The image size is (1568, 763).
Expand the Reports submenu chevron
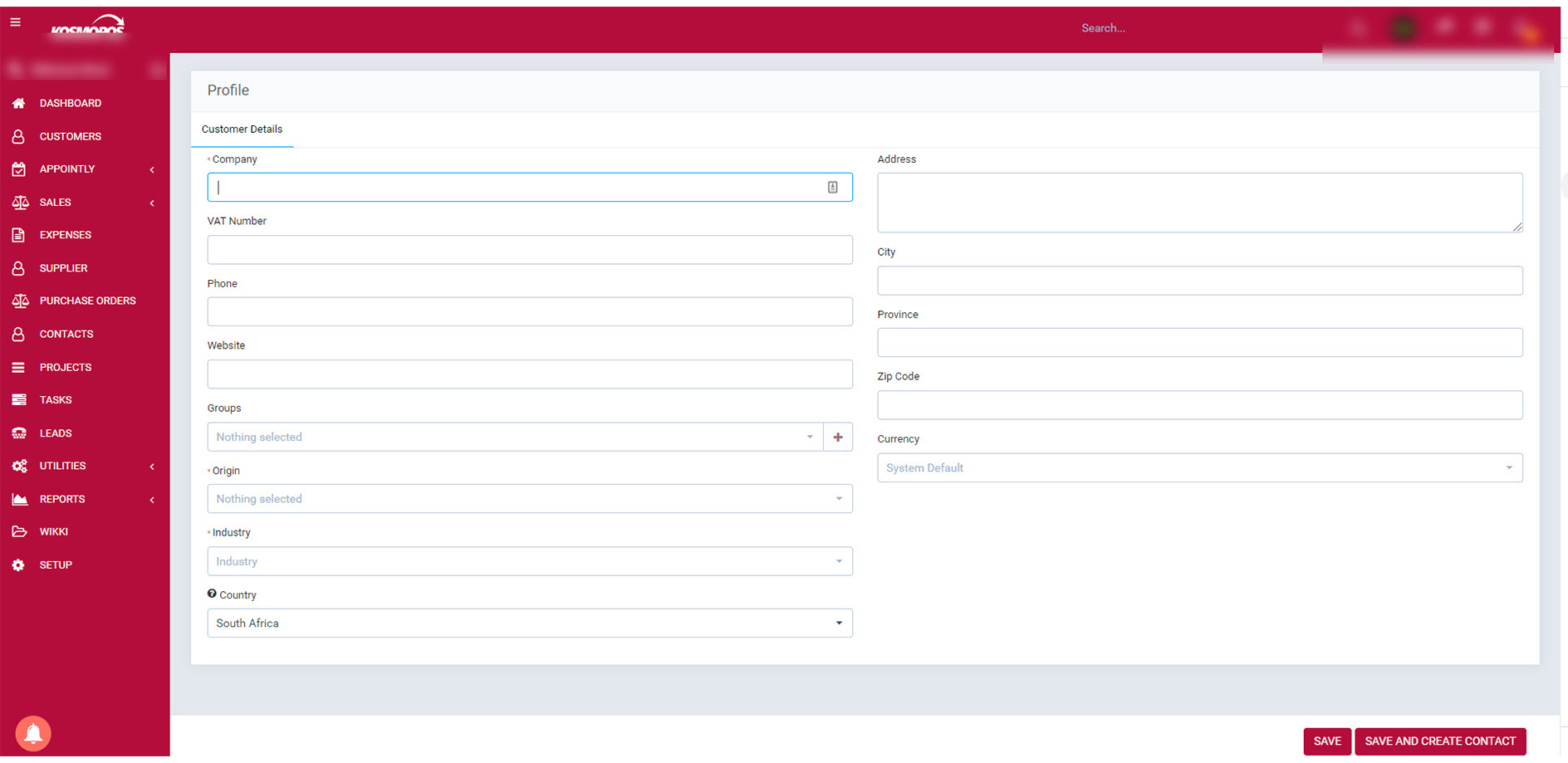pyautogui.click(x=152, y=499)
